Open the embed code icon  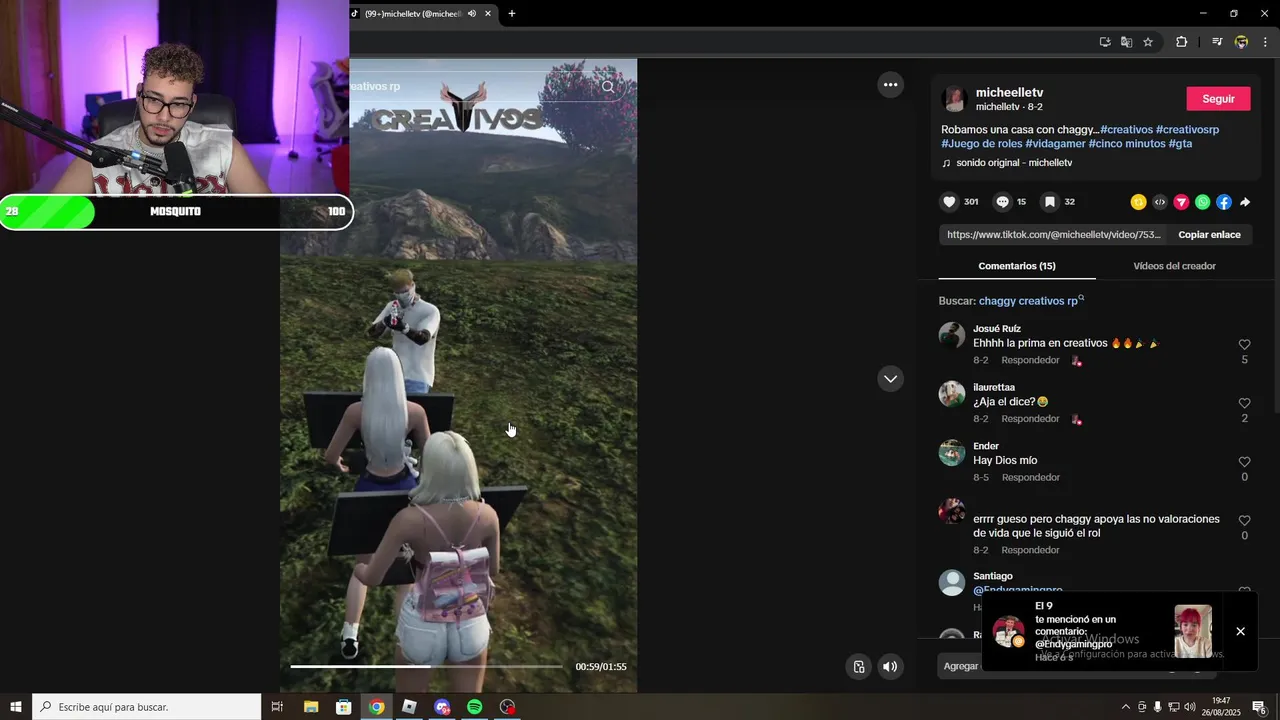(x=1160, y=202)
